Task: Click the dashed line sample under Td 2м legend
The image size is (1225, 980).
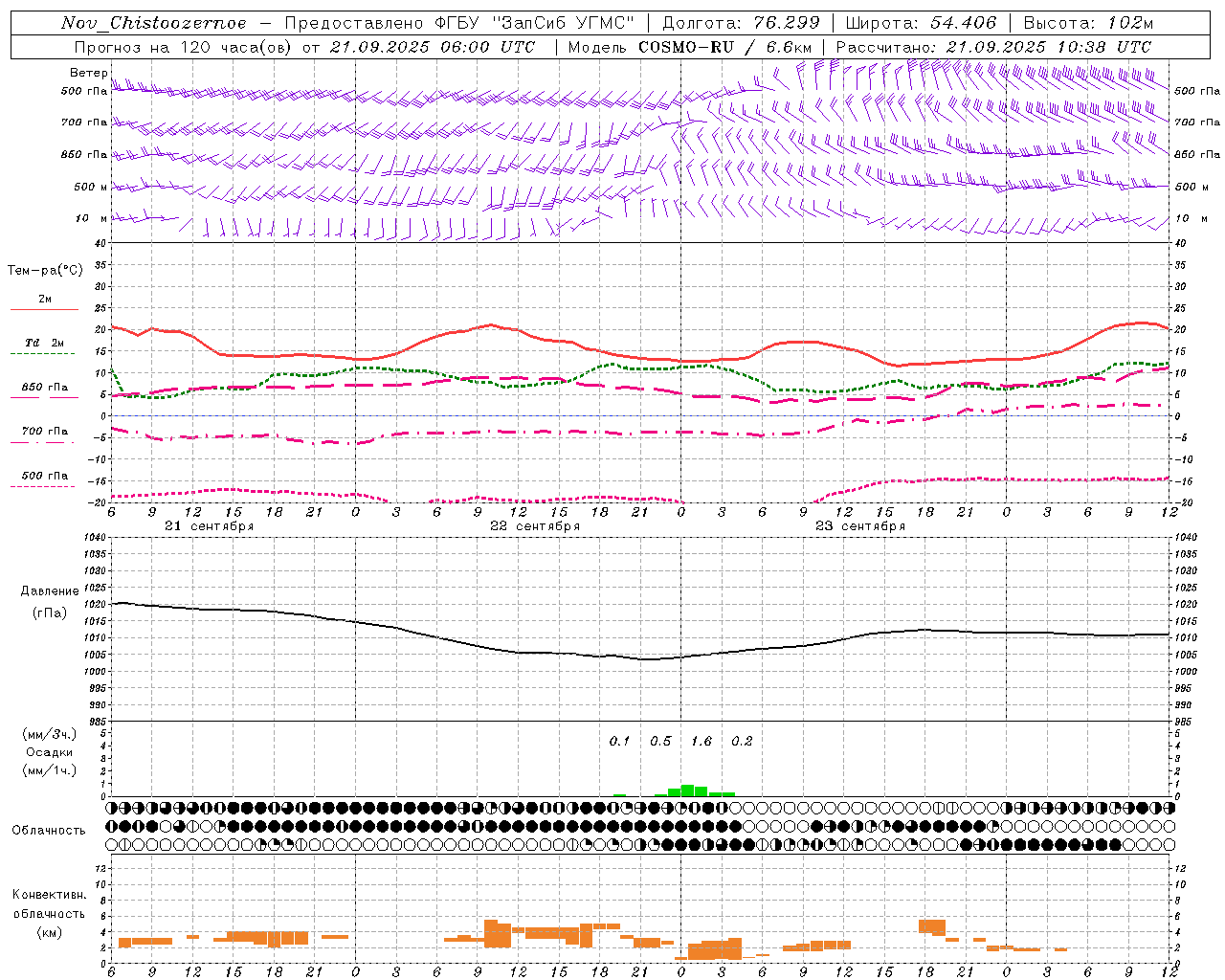Action: (43, 354)
